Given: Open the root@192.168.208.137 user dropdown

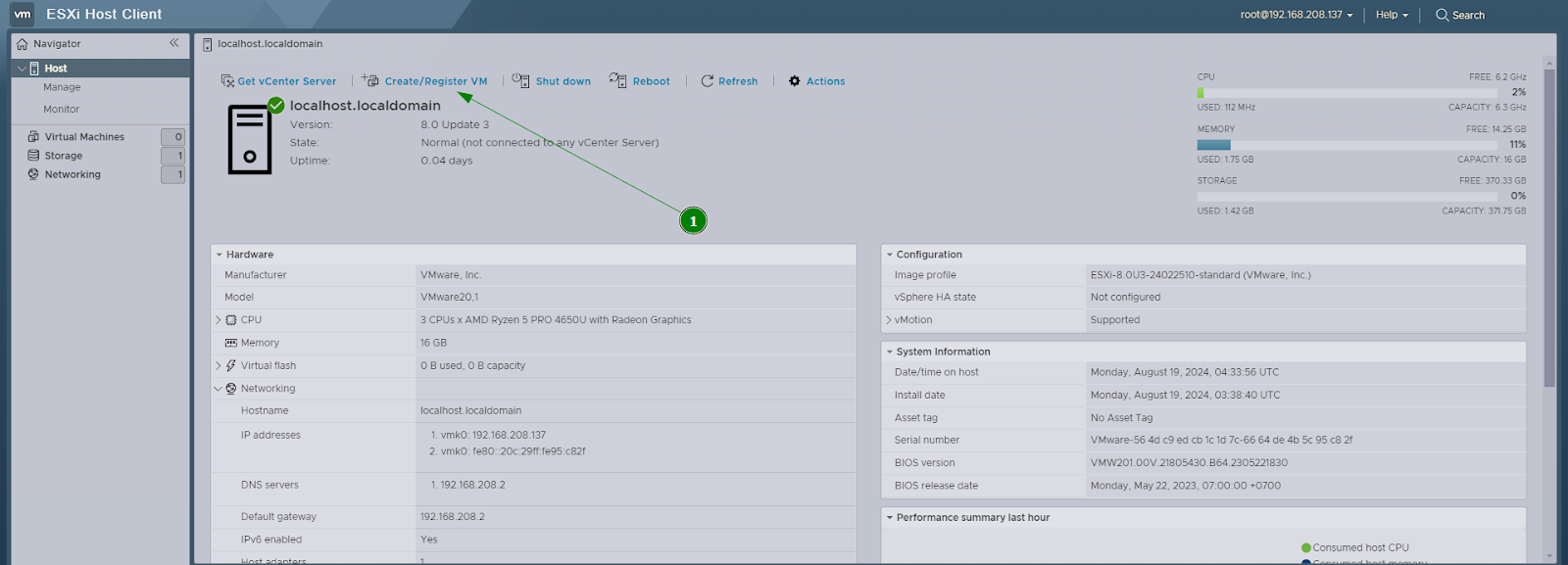Looking at the screenshot, I should (x=1296, y=15).
